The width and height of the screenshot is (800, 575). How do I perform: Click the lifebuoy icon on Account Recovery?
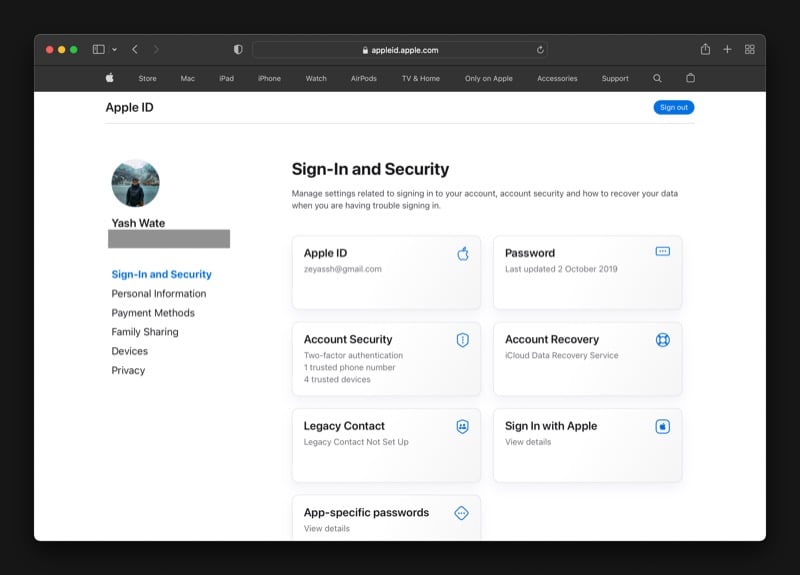(x=662, y=340)
